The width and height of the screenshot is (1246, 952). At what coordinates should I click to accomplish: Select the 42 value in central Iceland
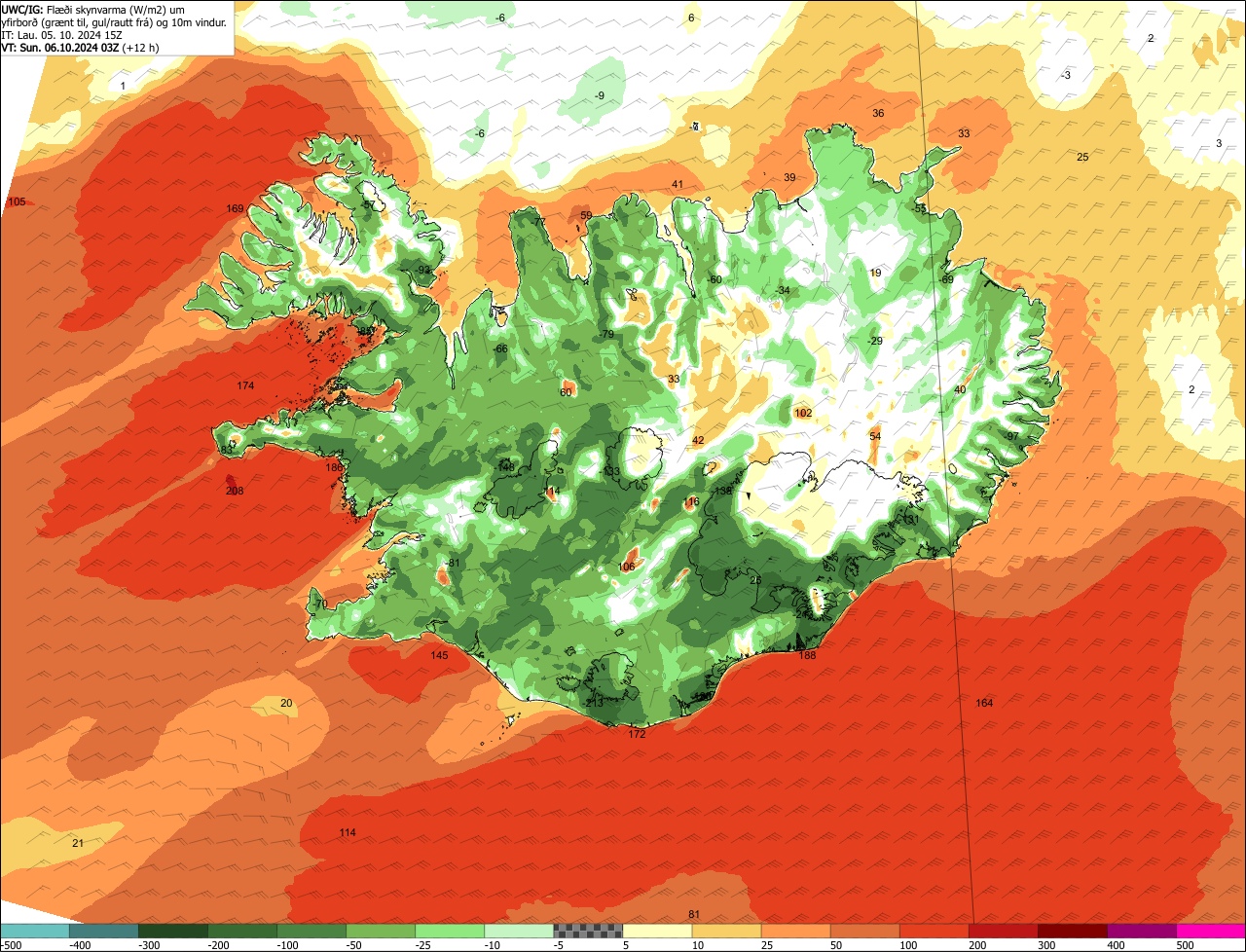698,441
